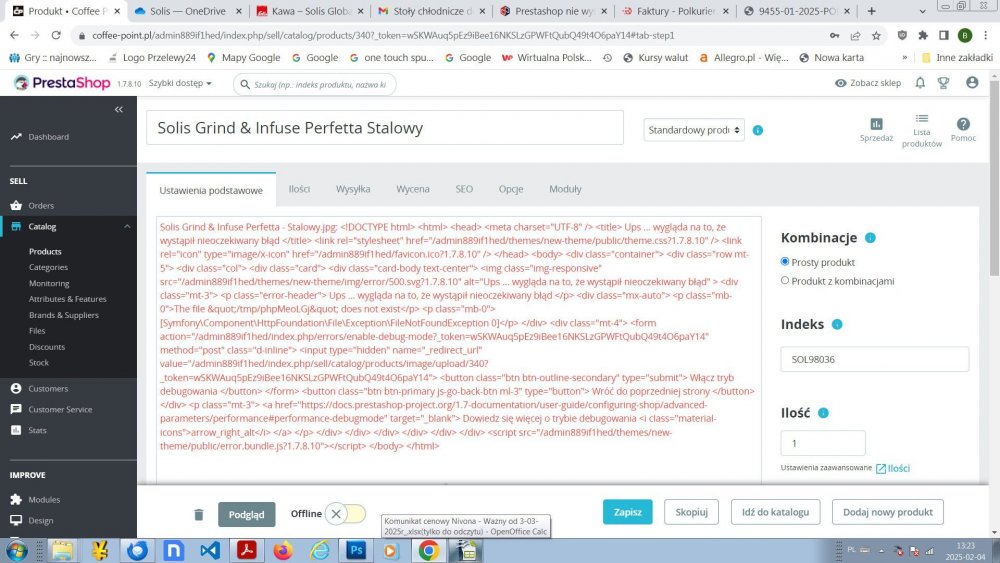
Task: Open the Standardowy produkt type dropdown
Action: 694,130
